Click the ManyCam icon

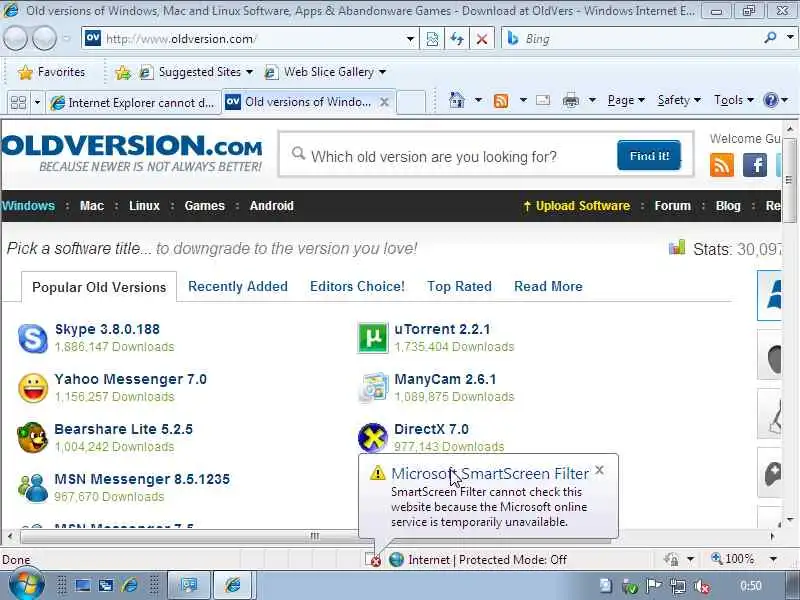(x=373, y=388)
